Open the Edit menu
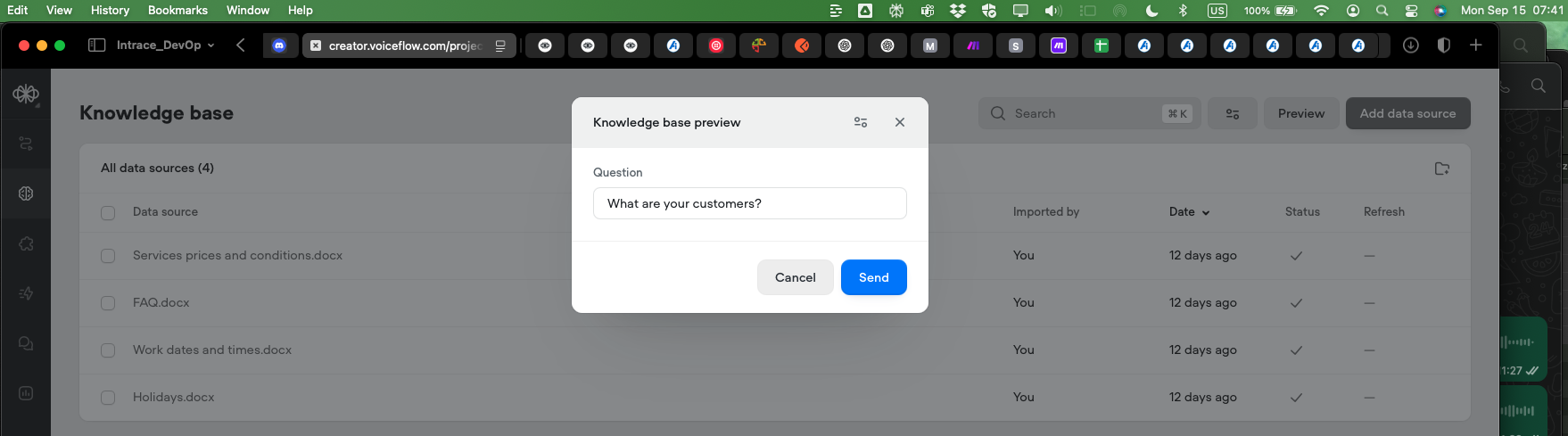Image resolution: width=1568 pixels, height=436 pixels. pos(17,10)
